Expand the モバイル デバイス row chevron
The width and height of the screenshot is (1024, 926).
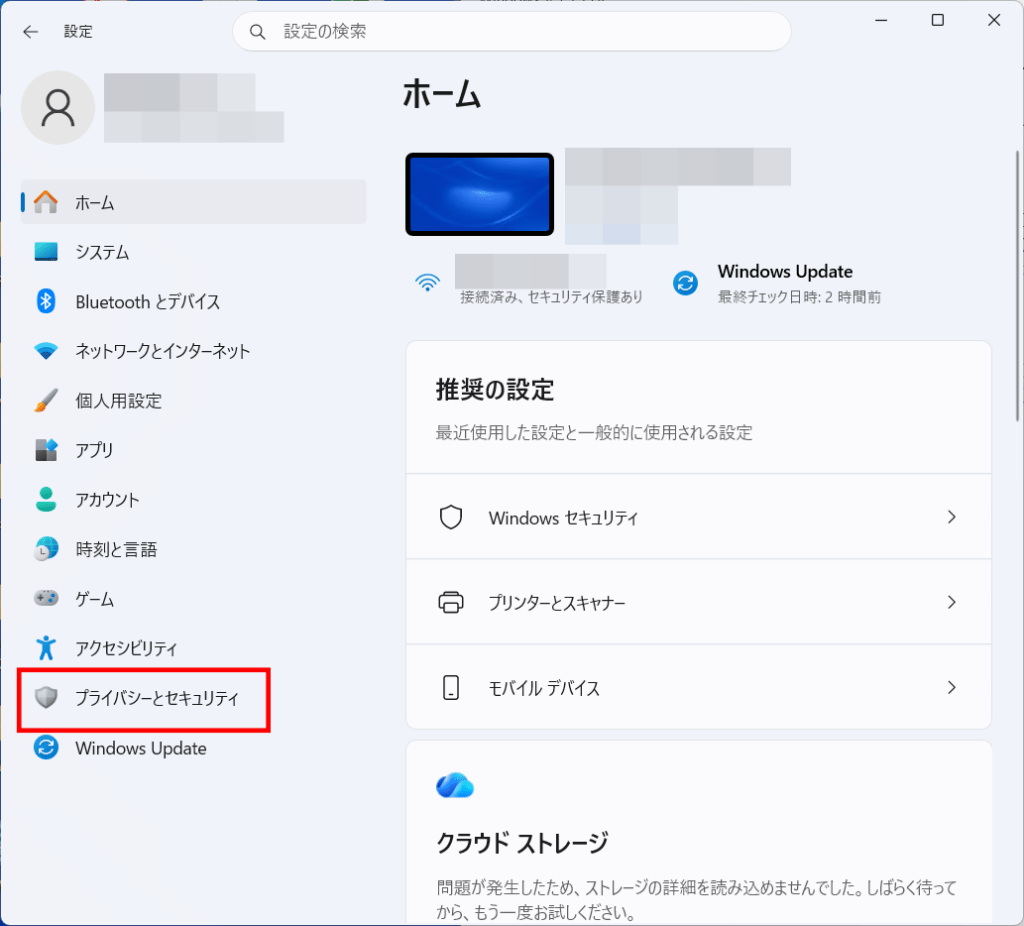pos(951,688)
